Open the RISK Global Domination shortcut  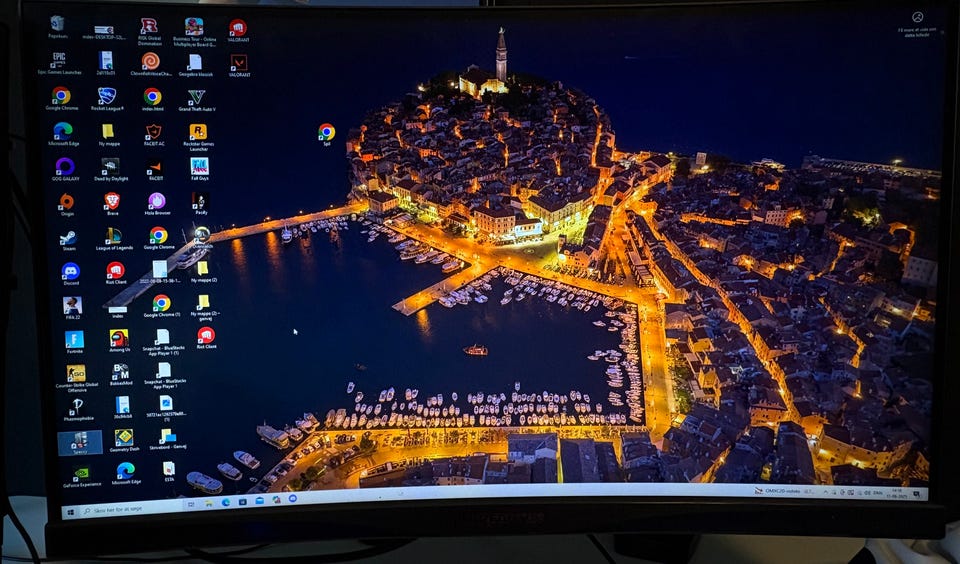coord(149,31)
